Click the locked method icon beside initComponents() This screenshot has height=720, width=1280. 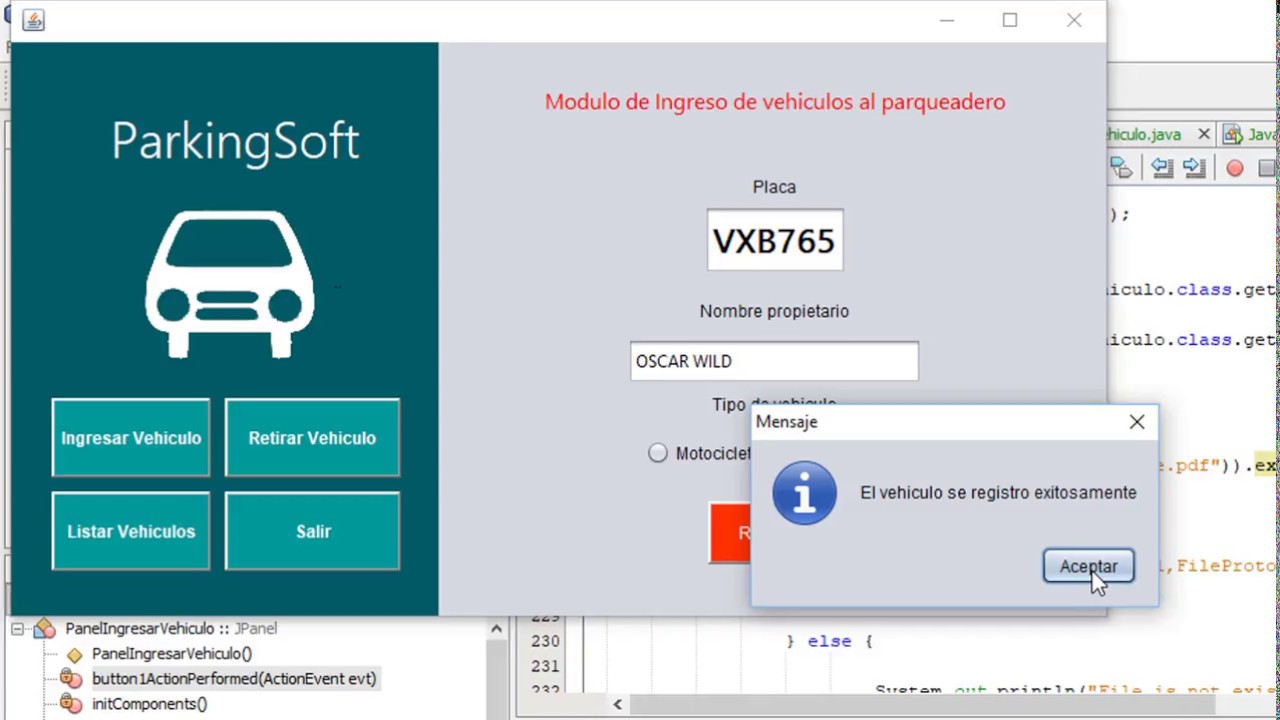pyautogui.click(x=71, y=704)
